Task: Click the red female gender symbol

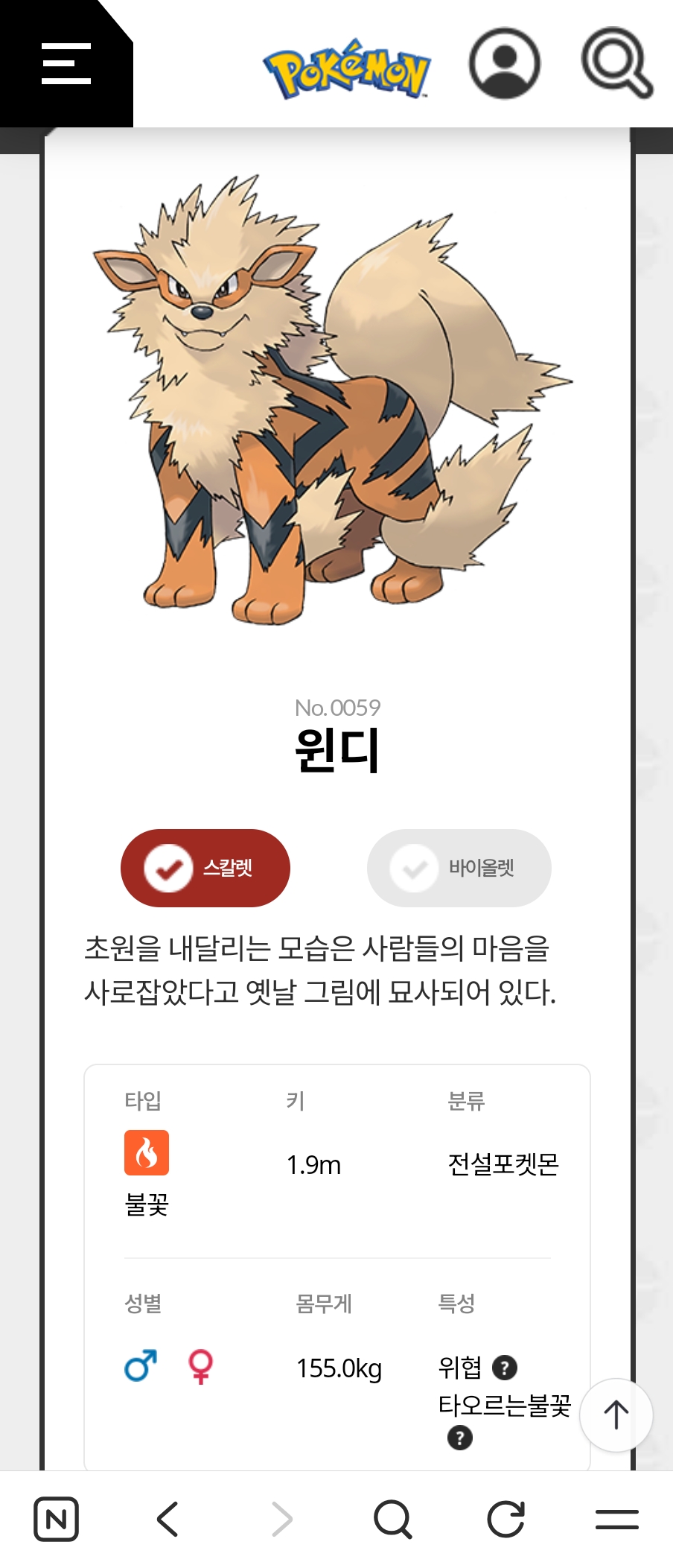Action: pyautogui.click(x=200, y=1366)
